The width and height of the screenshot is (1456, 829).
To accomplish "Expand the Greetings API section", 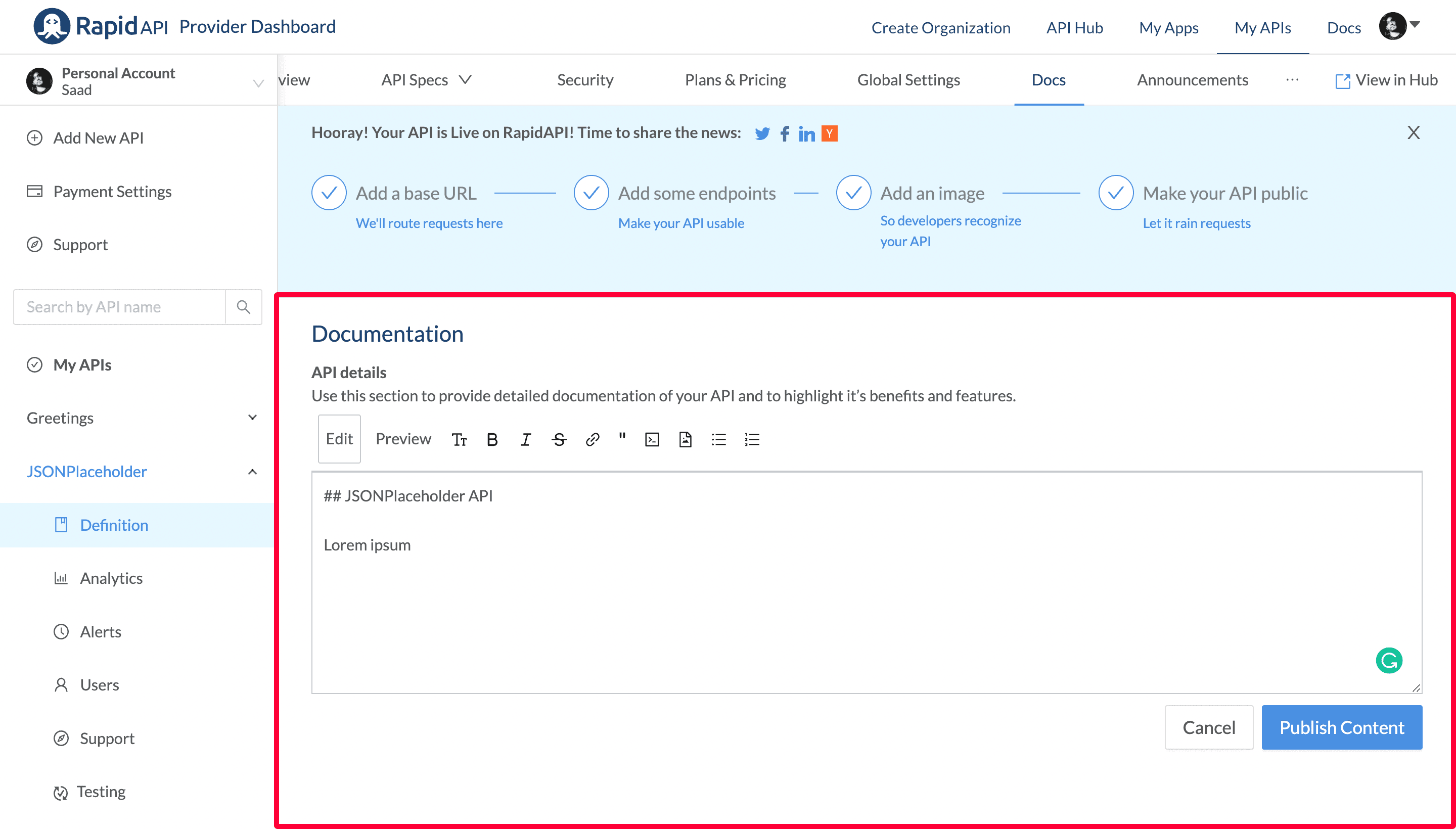I will 253,418.
